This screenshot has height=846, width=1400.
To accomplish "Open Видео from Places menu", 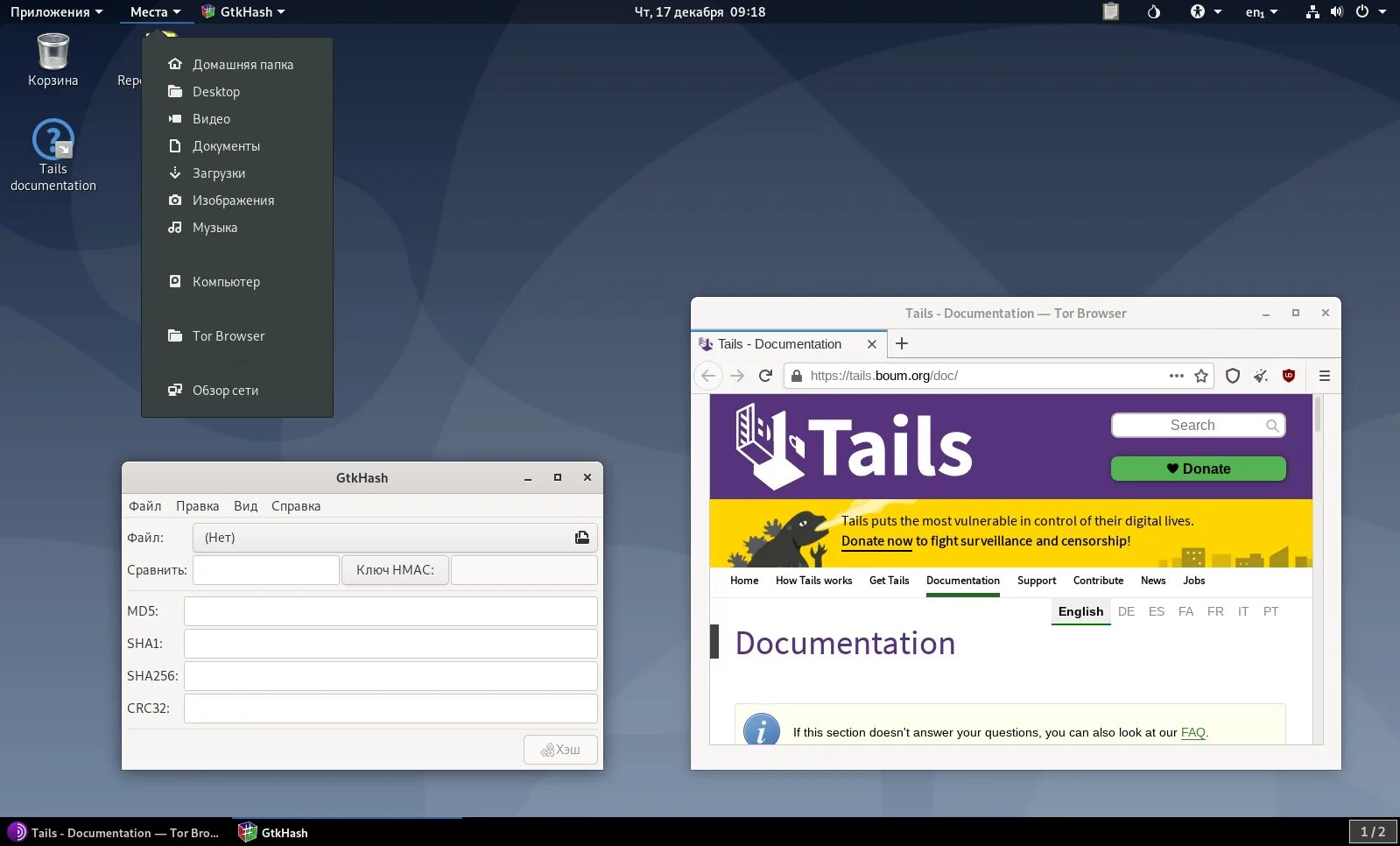I will tap(237, 118).
